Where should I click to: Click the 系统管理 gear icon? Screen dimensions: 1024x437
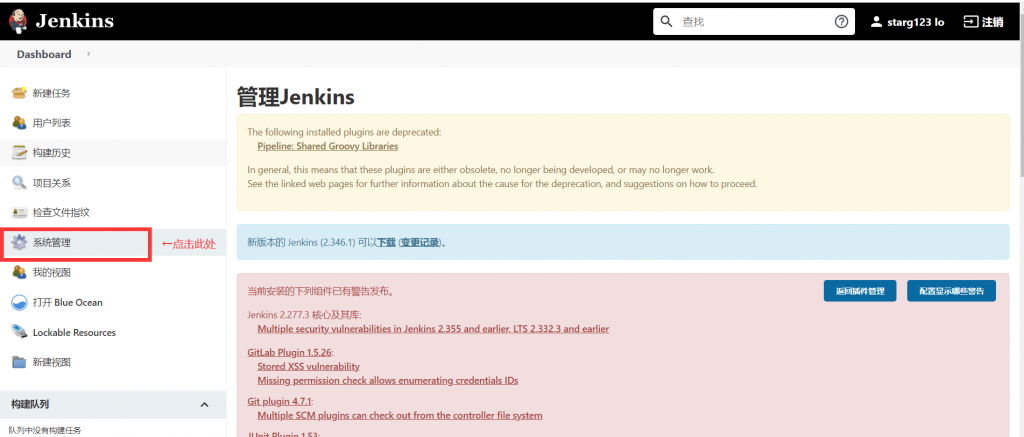point(20,242)
